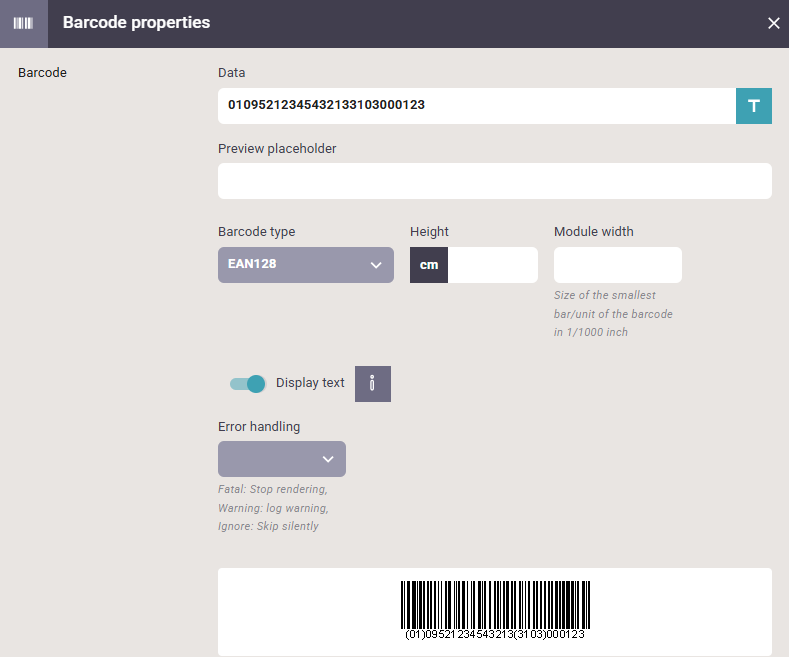Expand the Error handling dropdown
The height and width of the screenshot is (657, 789).
tap(281, 459)
